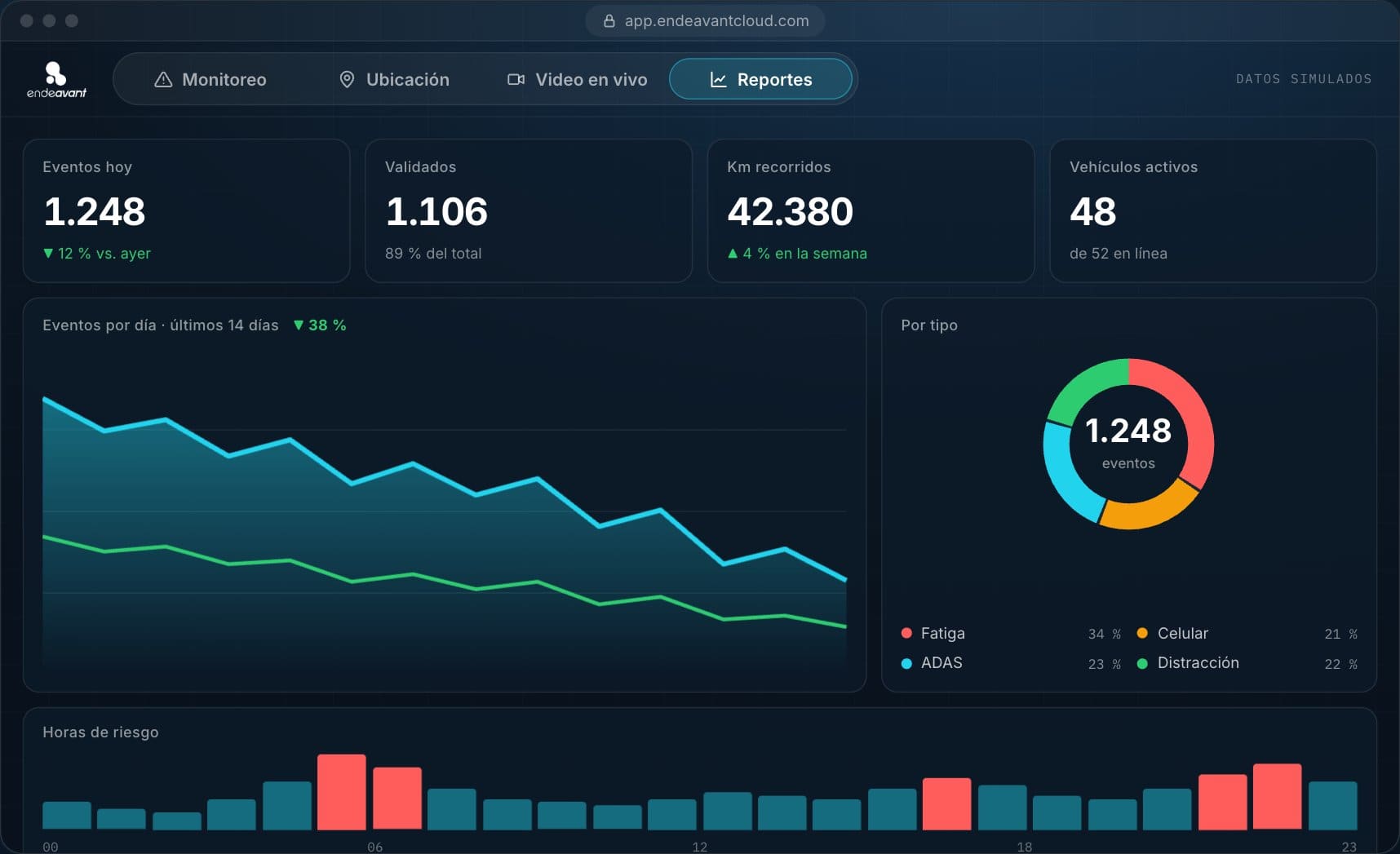Click the padlock icon in address bar
This screenshot has width=1400, height=854.
(x=609, y=20)
